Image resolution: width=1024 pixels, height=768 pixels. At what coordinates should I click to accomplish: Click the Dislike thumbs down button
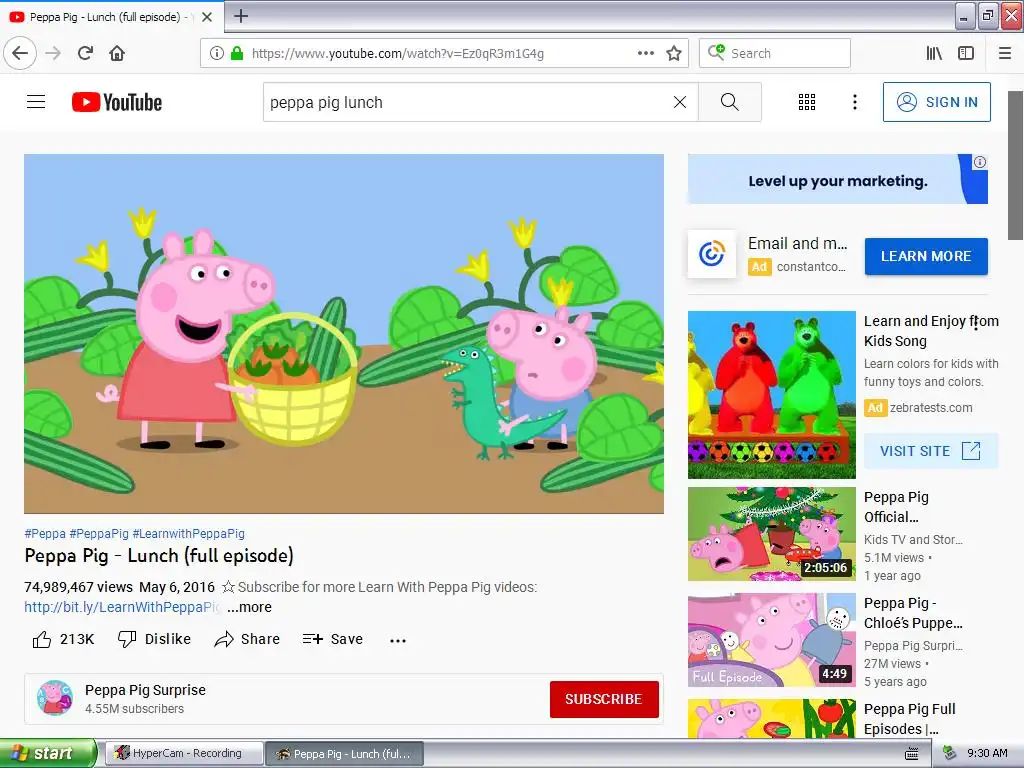tap(154, 639)
